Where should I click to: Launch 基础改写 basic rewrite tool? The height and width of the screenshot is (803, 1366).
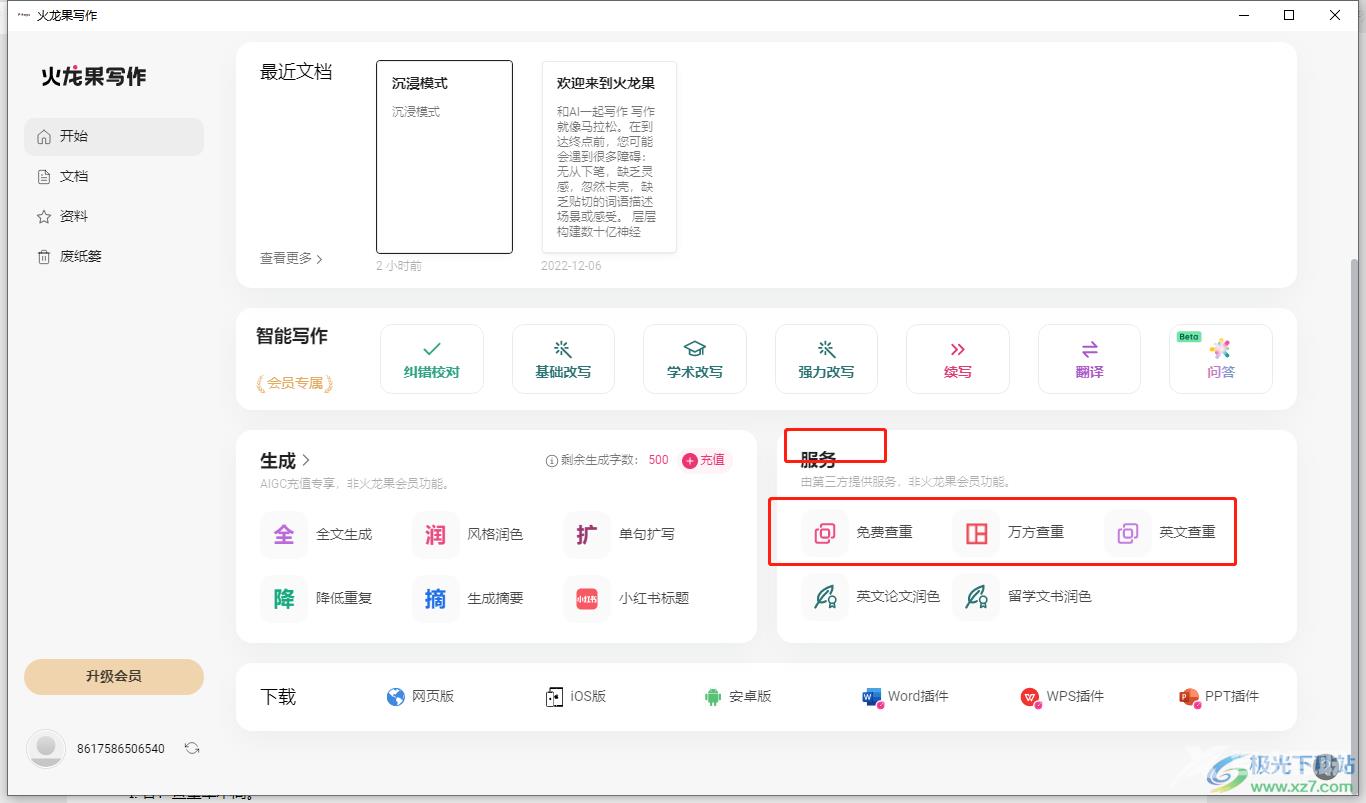pyautogui.click(x=563, y=359)
